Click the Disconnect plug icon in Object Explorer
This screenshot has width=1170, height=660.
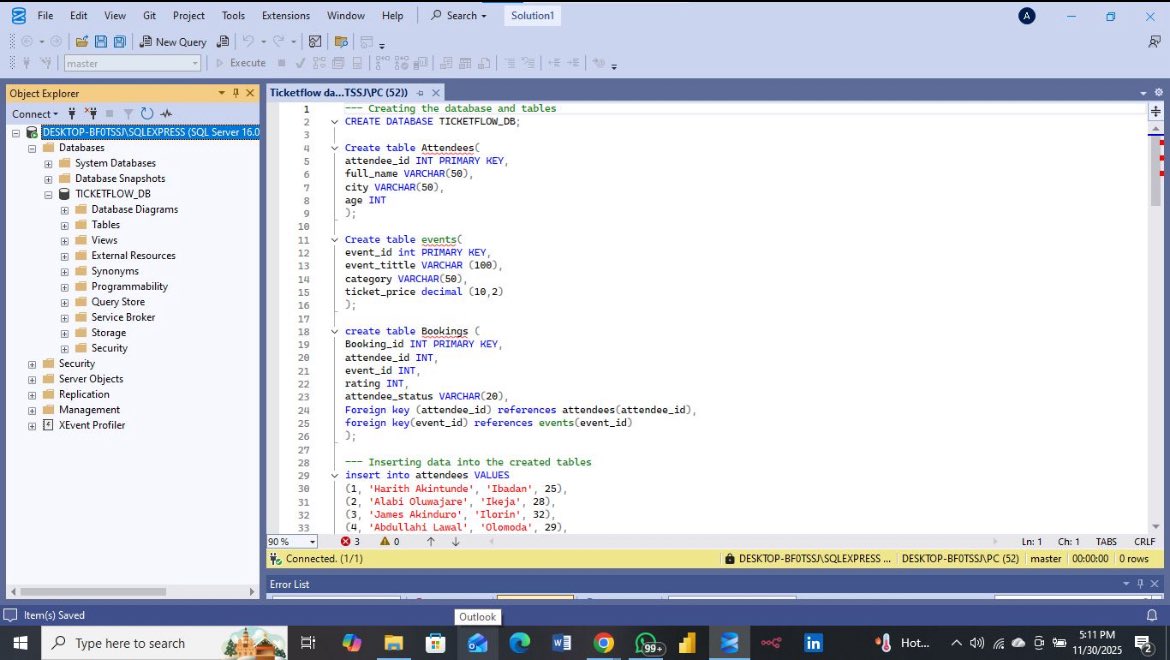pyautogui.click(x=90, y=113)
